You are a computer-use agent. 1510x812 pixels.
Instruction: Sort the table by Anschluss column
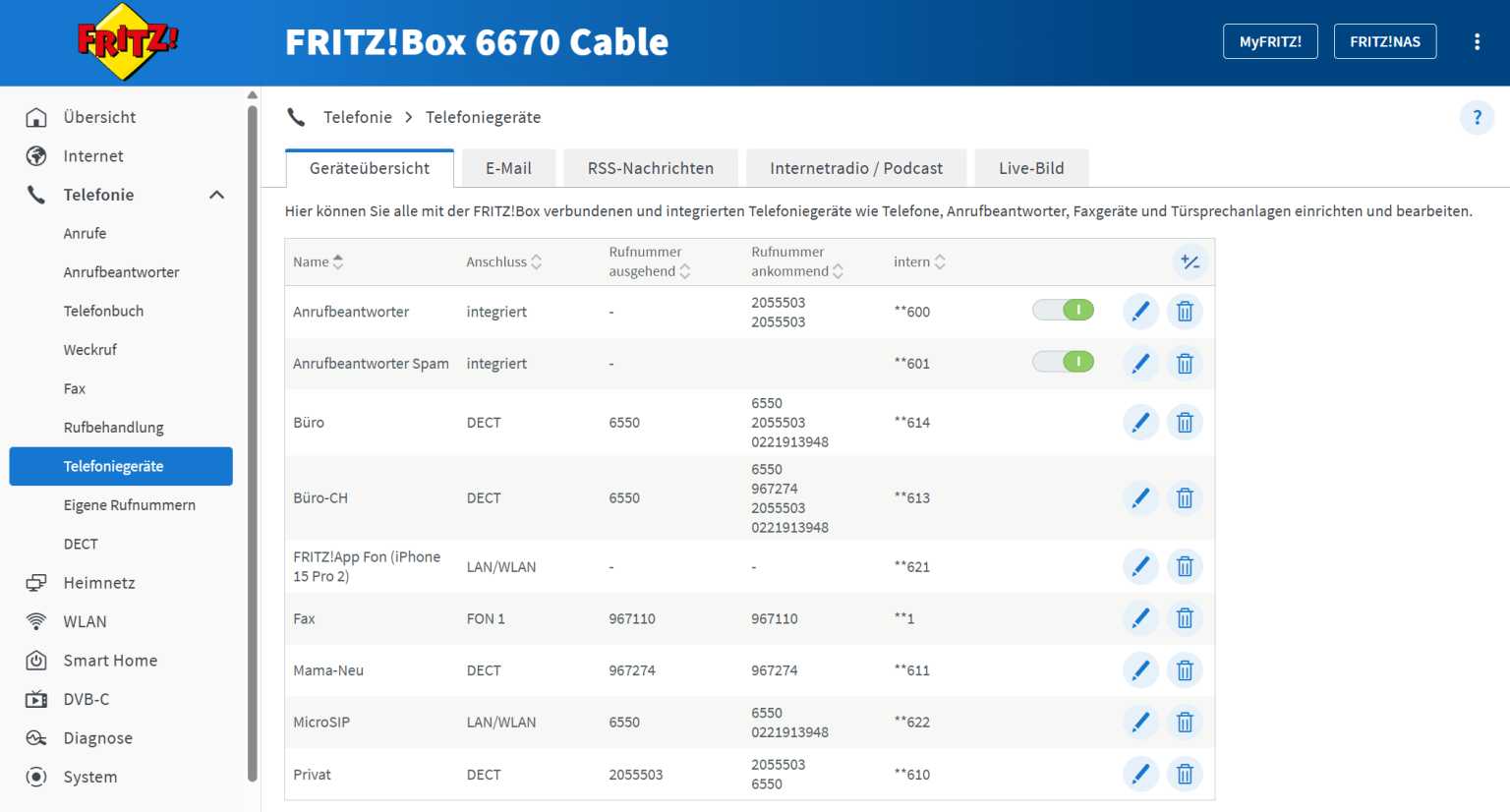504,261
